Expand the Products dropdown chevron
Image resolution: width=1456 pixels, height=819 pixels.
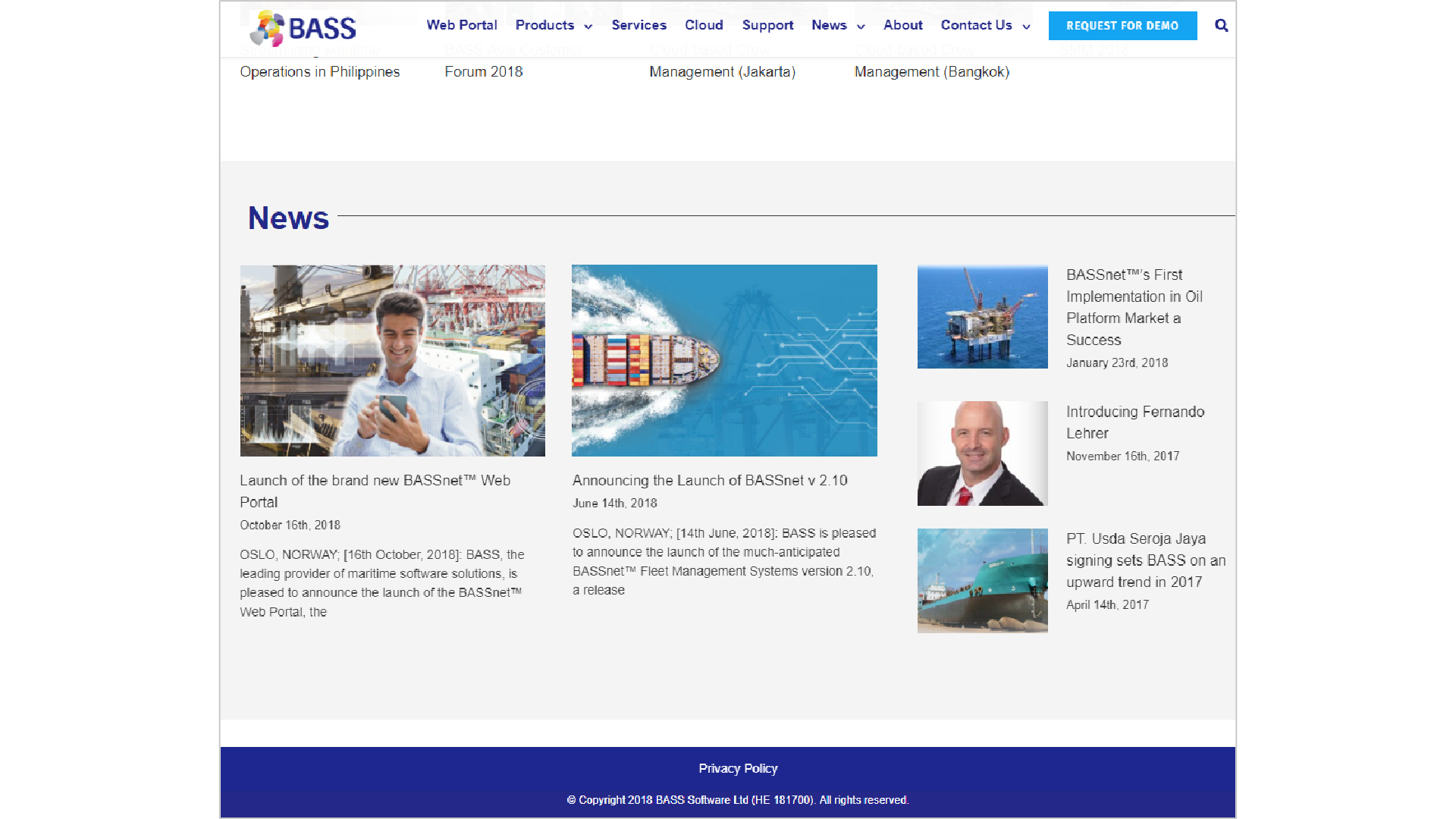[588, 27]
